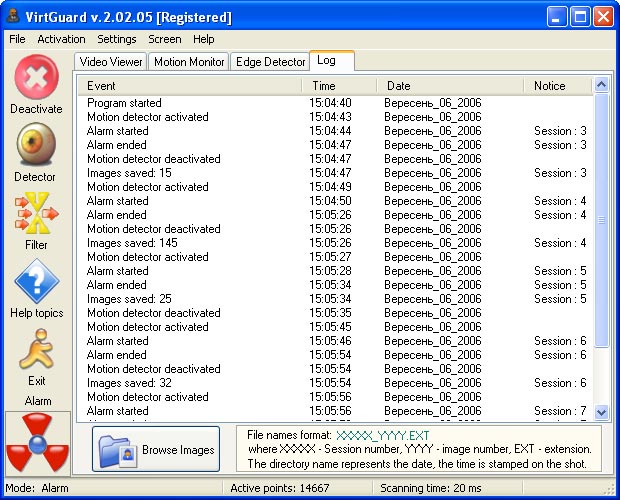Trigger the red radiation Alarm icon
Screen dimensions: 620x500
(x=38, y=443)
